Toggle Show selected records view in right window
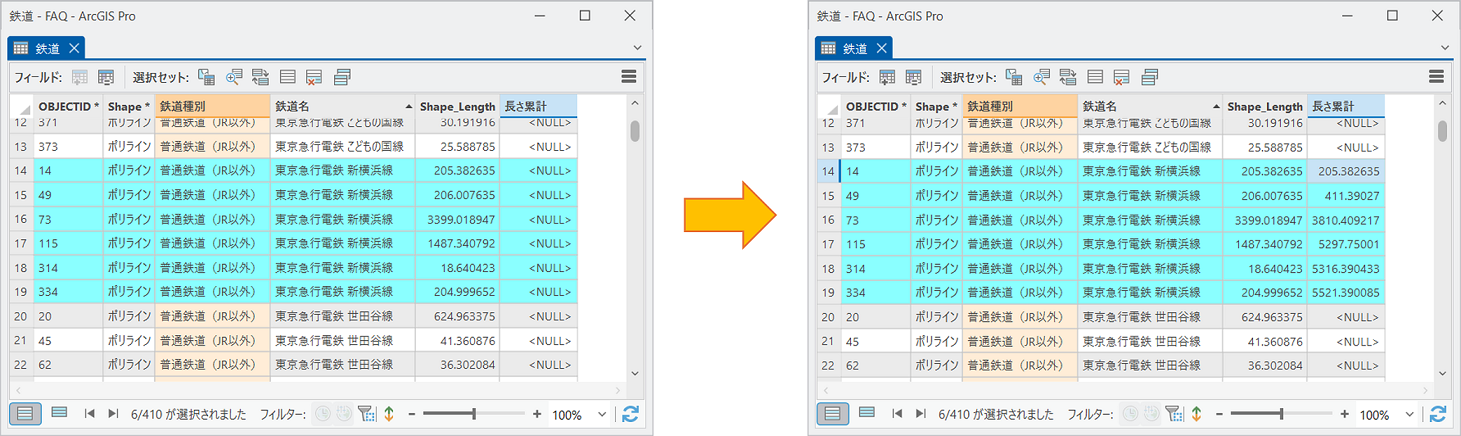The height and width of the screenshot is (436, 1461). pos(867,413)
